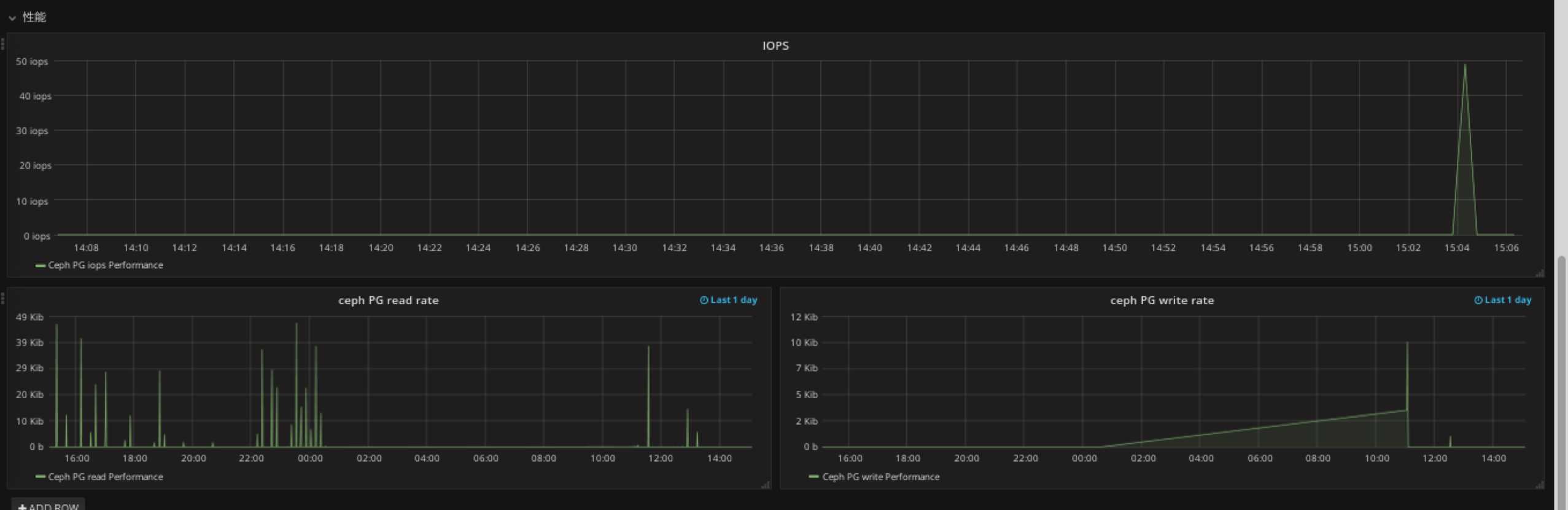1568x510 pixels.
Task: Click the row handle dots beside IOPS panel
Action: tap(3, 44)
